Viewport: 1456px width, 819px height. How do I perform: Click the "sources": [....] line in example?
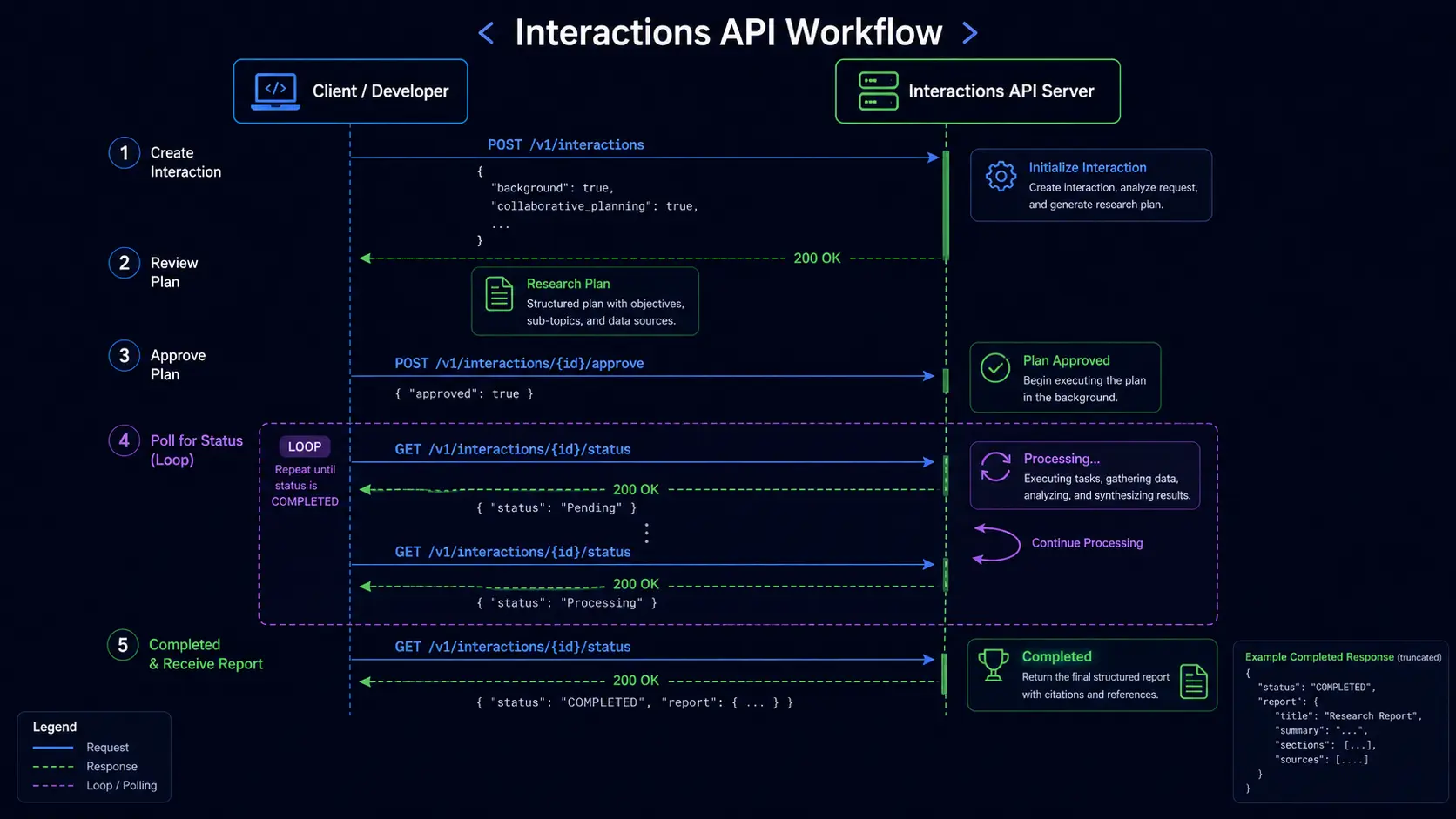coord(1322,760)
